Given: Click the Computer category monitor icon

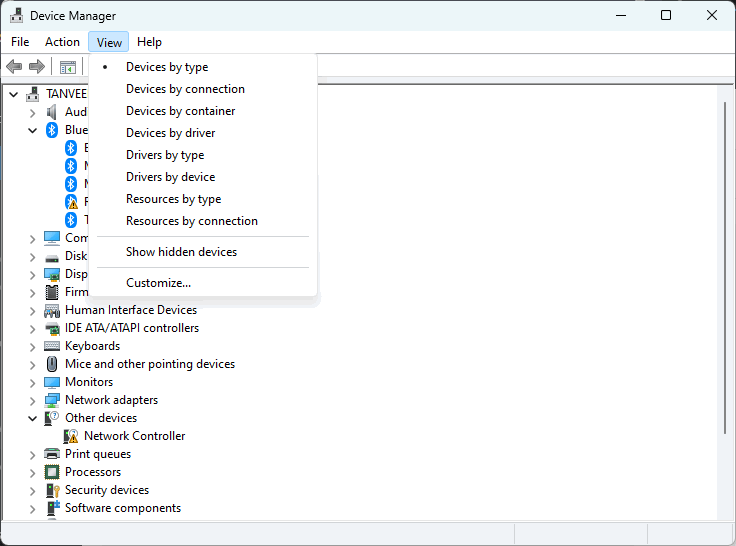Looking at the screenshot, I should (x=52, y=238).
